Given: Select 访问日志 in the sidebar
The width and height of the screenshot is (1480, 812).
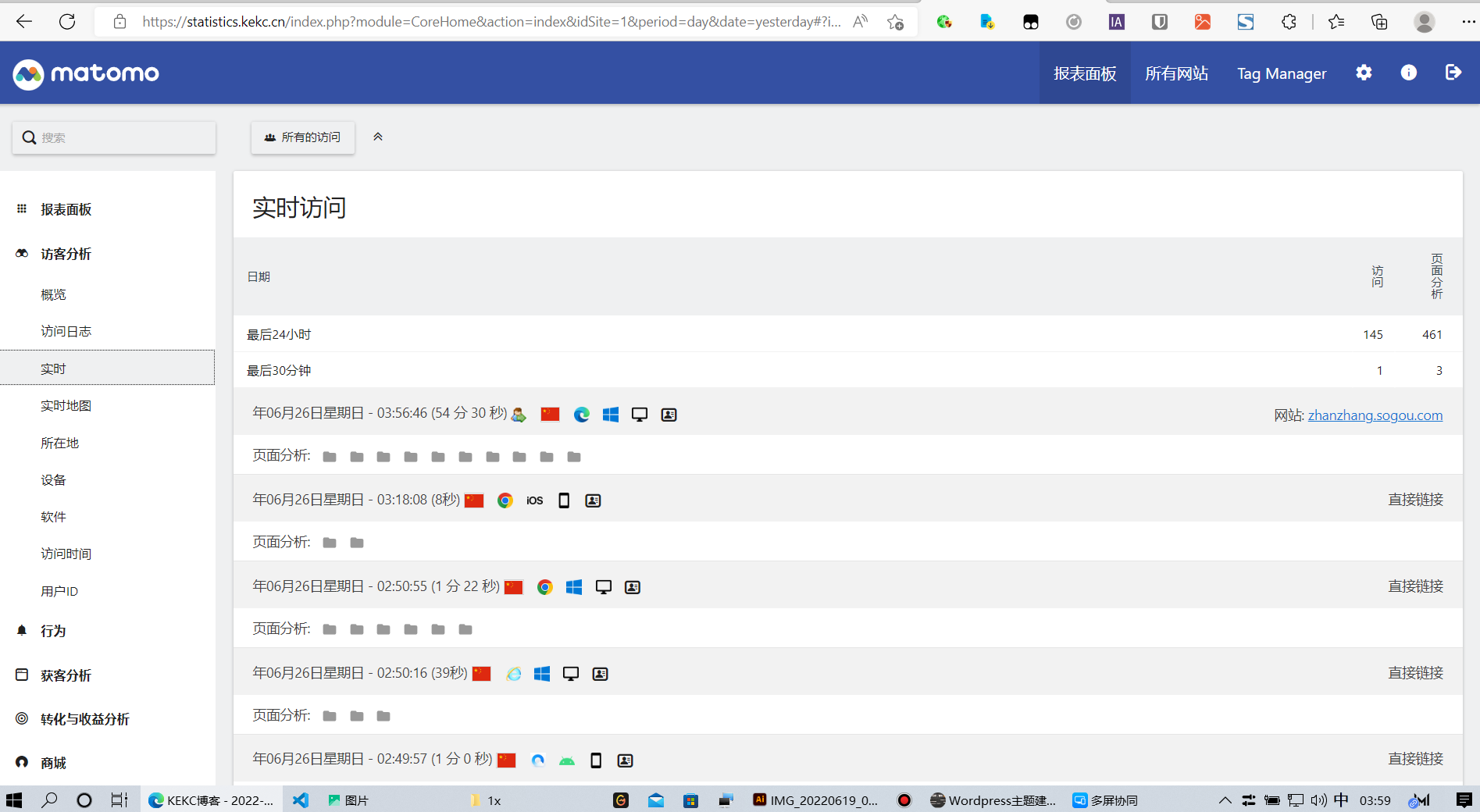Looking at the screenshot, I should (66, 331).
